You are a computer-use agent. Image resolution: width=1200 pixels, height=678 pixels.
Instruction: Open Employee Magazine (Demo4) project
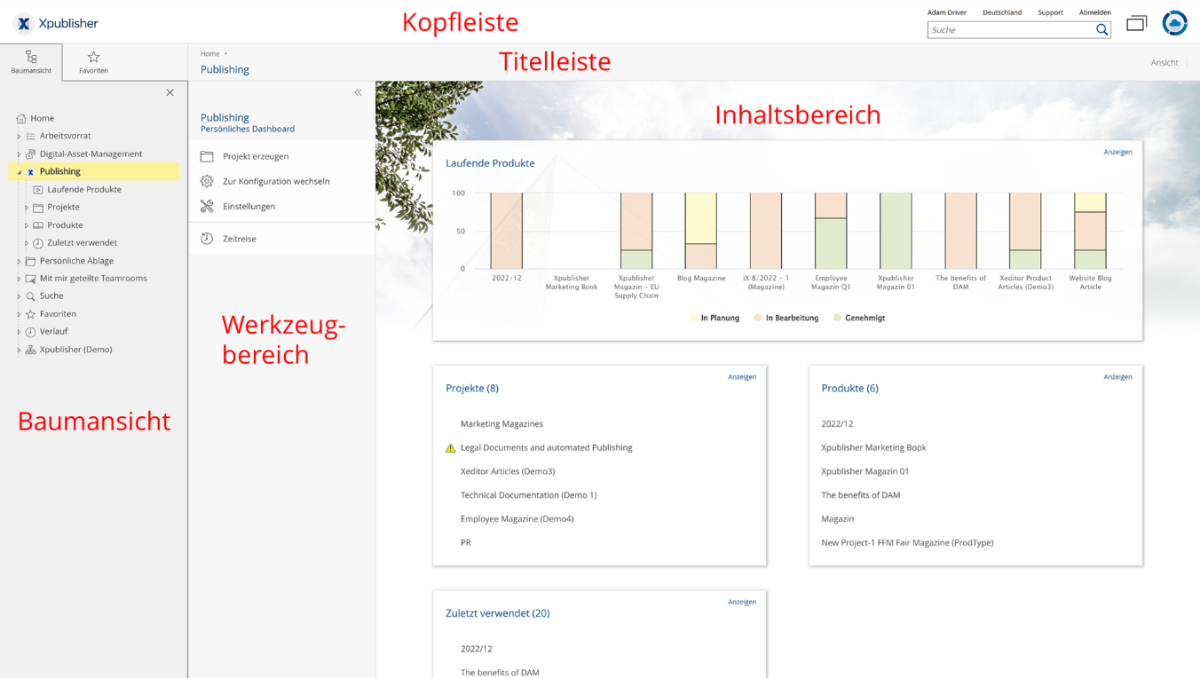click(x=517, y=519)
